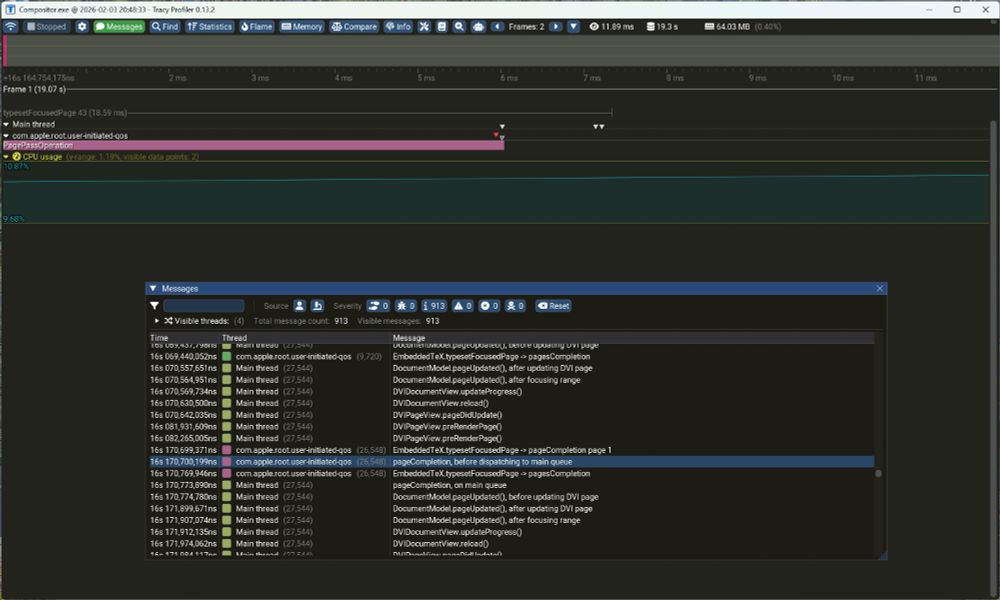Reset the message filters

coord(554,306)
